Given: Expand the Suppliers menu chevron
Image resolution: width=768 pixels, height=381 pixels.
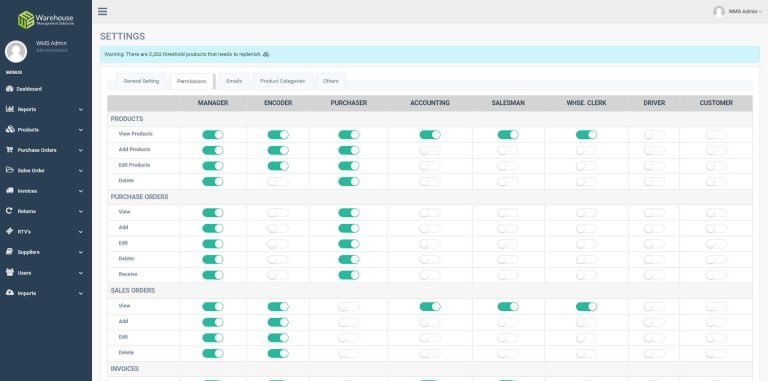Looking at the screenshot, I should pyautogui.click(x=81, y=252).
